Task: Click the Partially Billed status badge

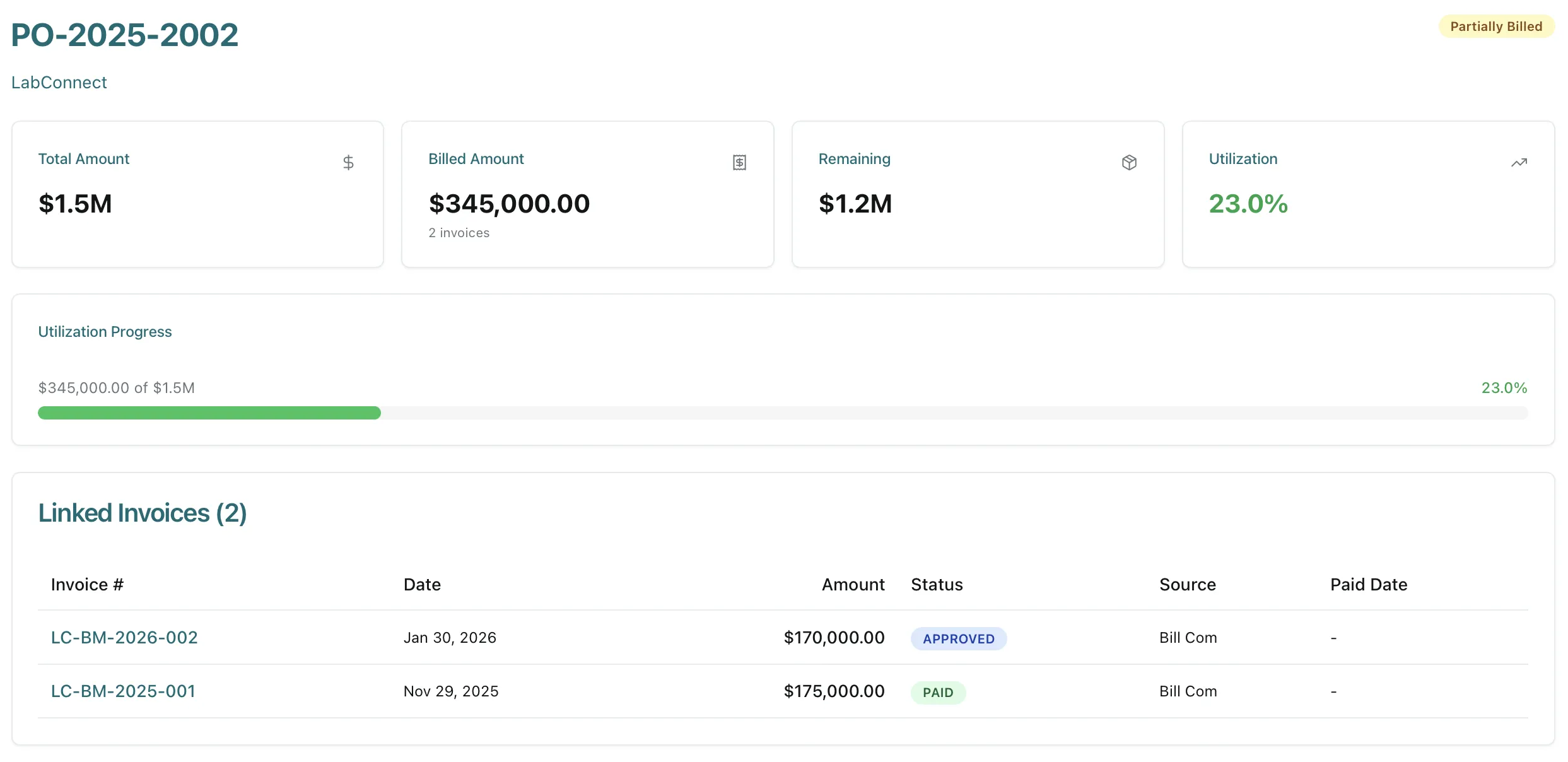Action: [1496, 26]
